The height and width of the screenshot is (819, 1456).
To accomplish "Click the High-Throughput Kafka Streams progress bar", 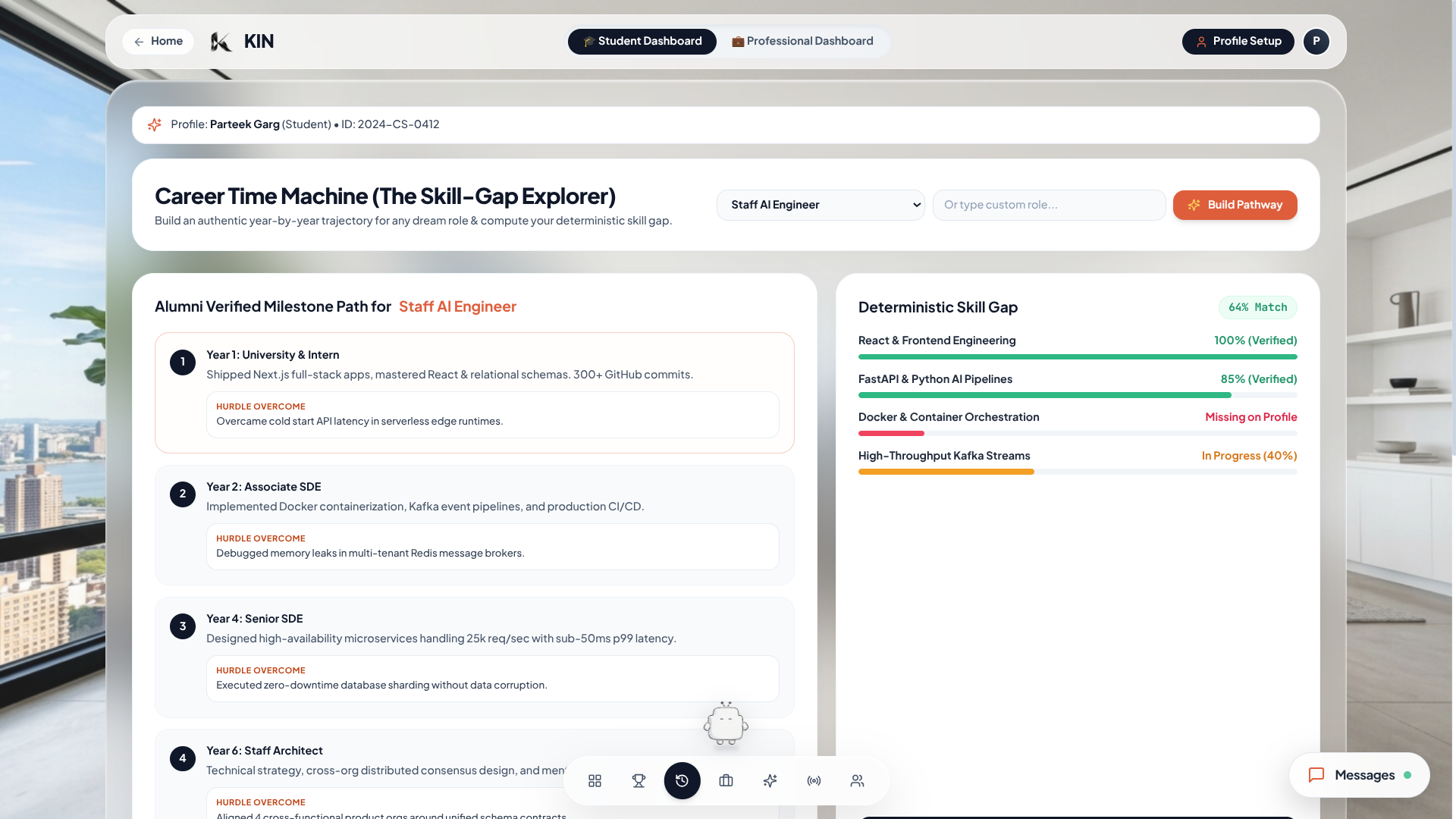I will (1078, 472).
